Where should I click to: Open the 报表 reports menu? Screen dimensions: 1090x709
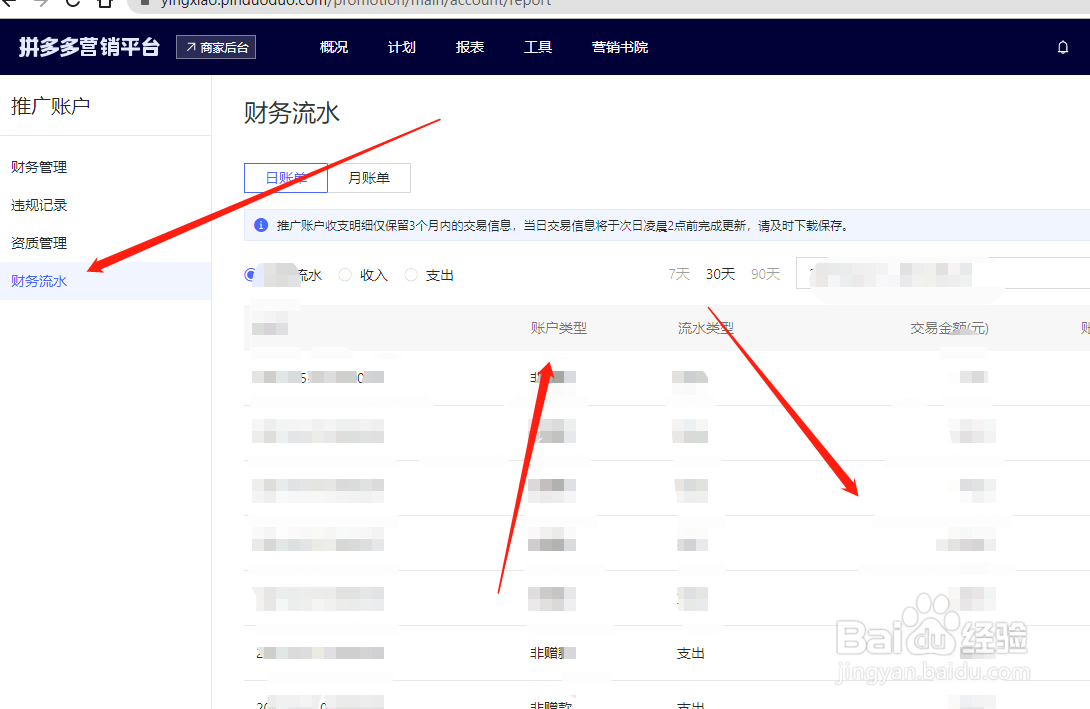(470, 47)
